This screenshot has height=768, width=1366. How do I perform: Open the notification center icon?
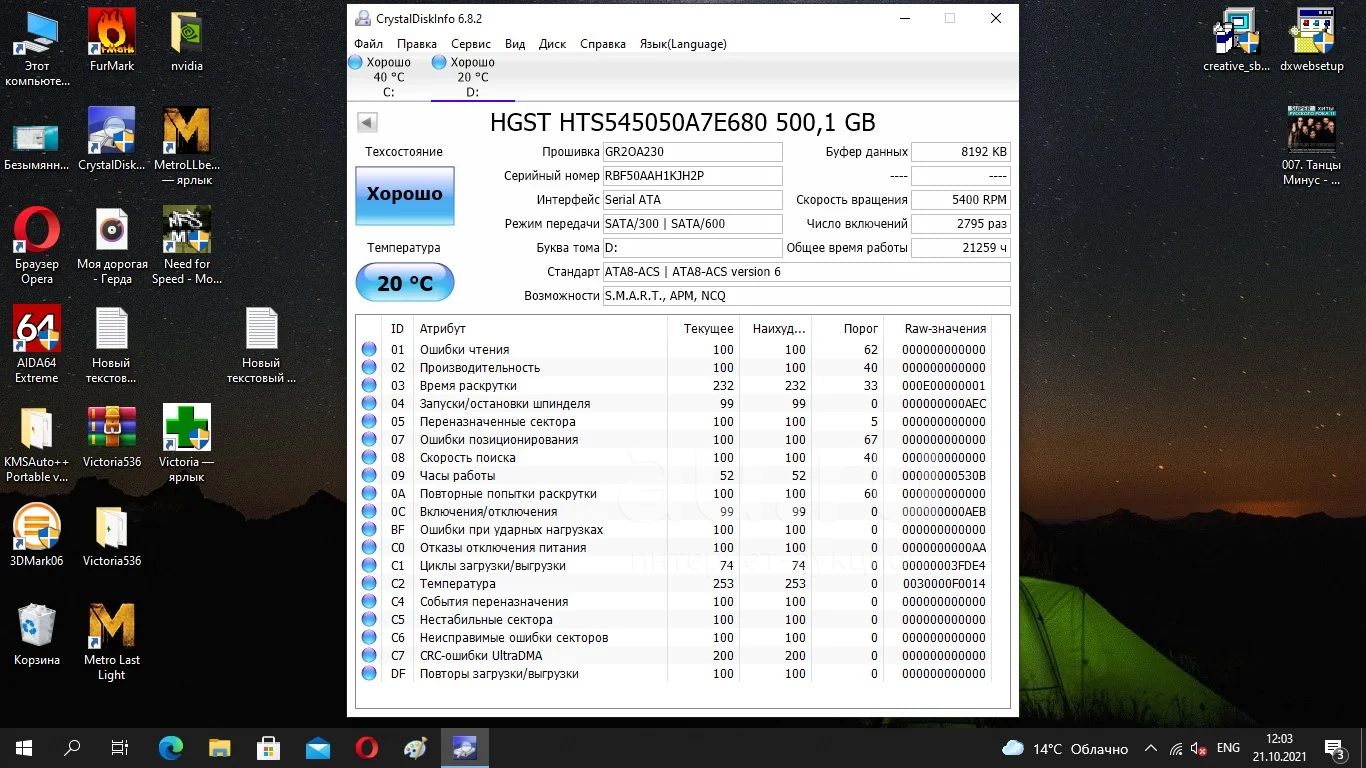tap(1335, 748)
